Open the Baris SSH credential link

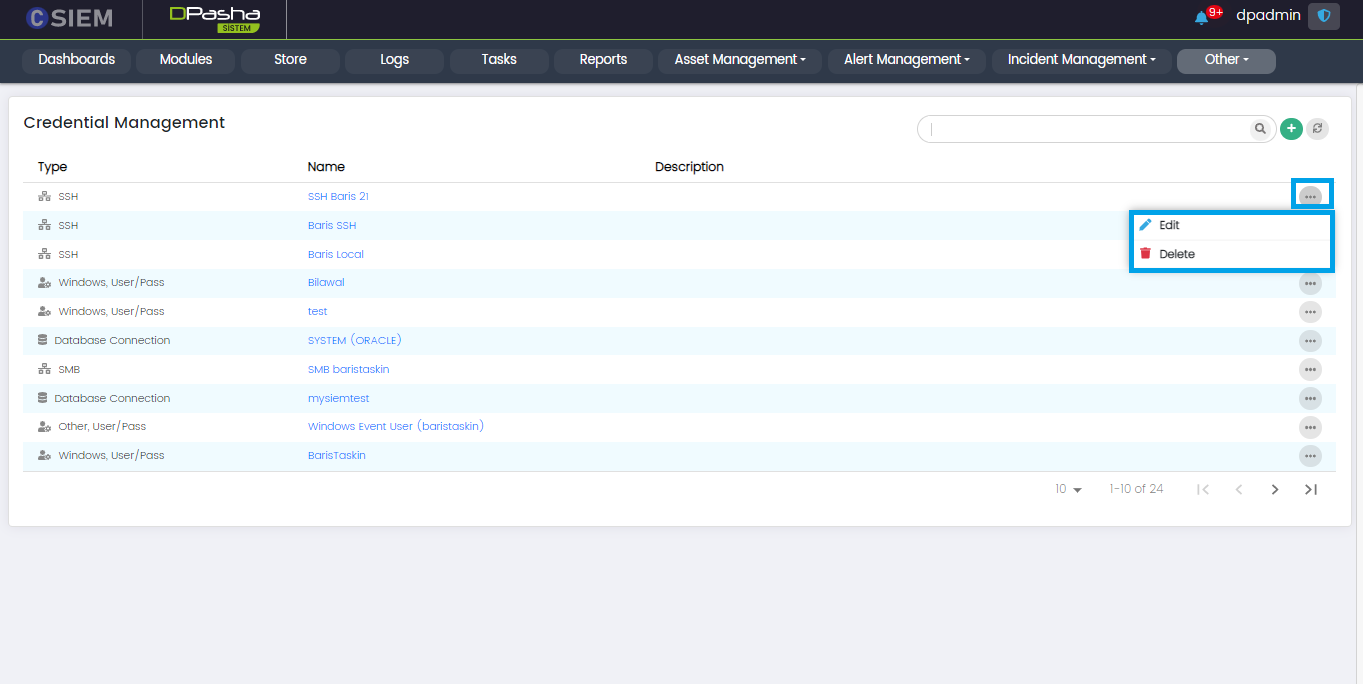(x=332, y=226)
